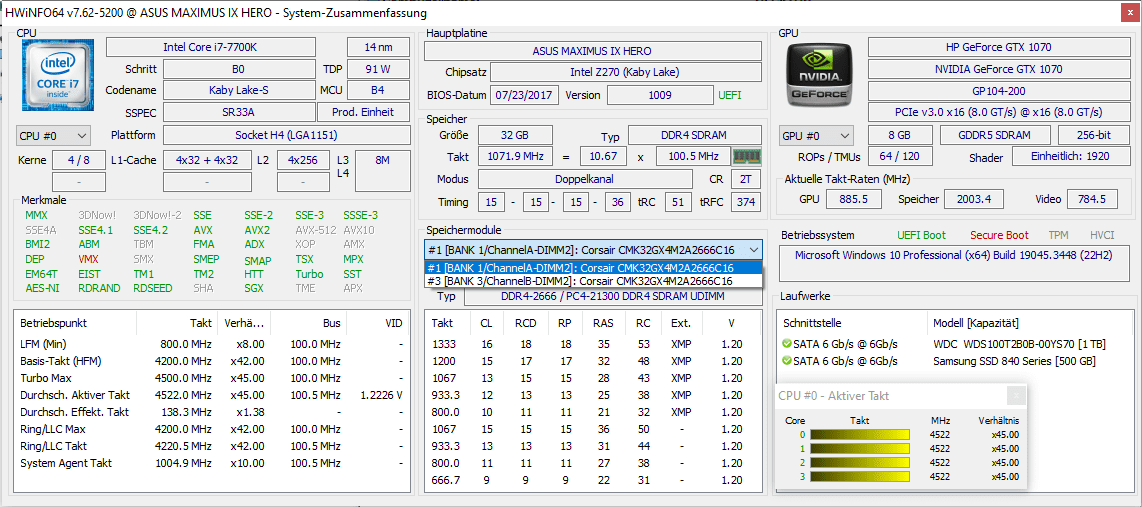Click the Doppelkanal memory mode field
Screen dimensions: 1142x507
[x=585, y=179]
